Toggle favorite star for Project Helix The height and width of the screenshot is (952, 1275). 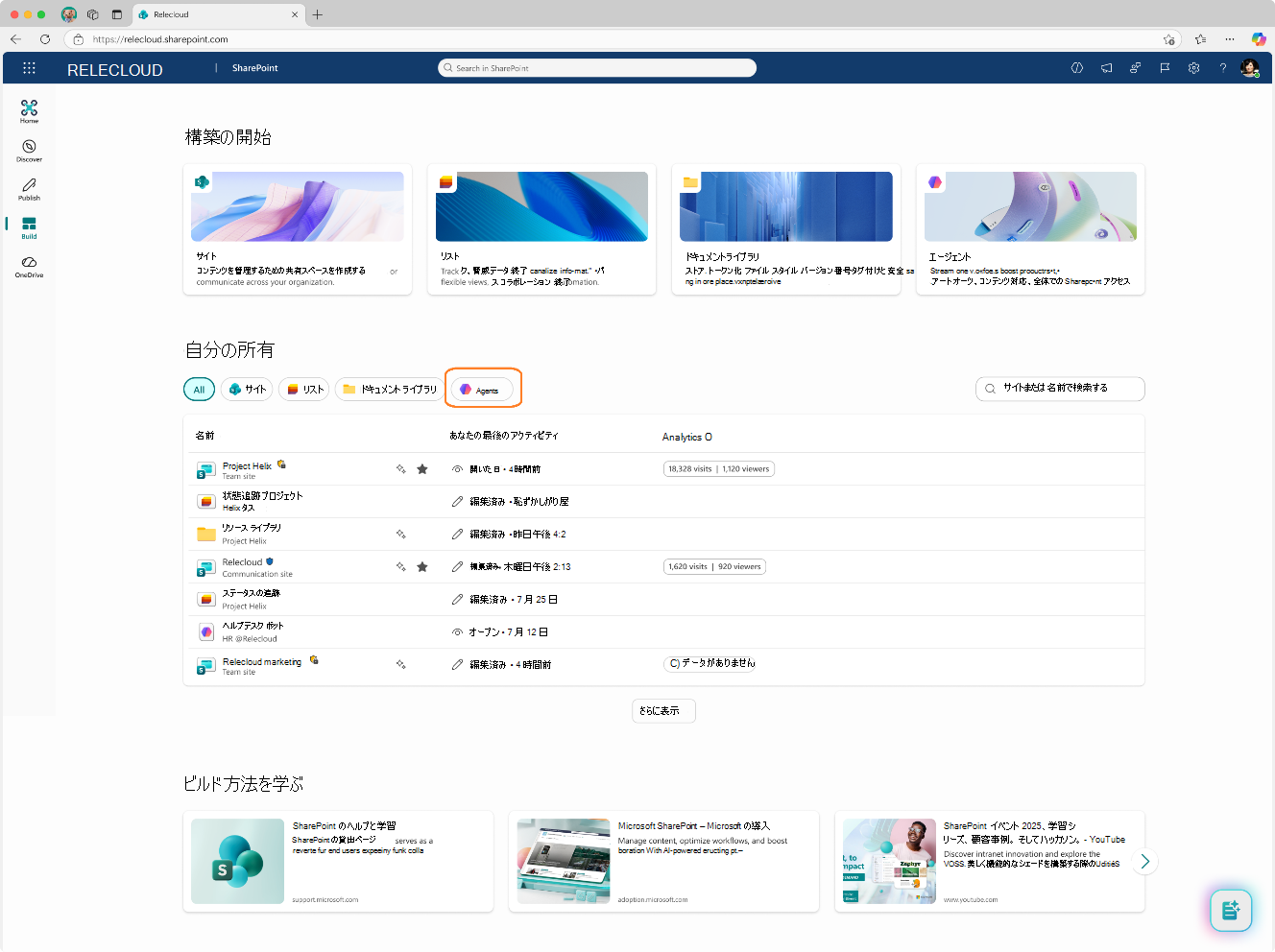(422, 469)
